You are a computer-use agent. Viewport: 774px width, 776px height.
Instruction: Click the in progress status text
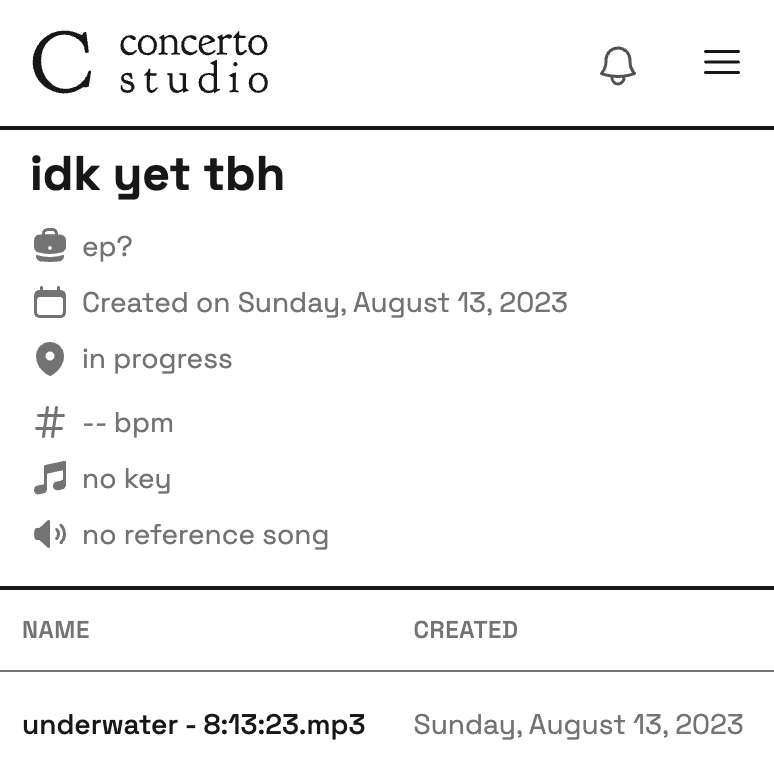click(x=157, y=359)
